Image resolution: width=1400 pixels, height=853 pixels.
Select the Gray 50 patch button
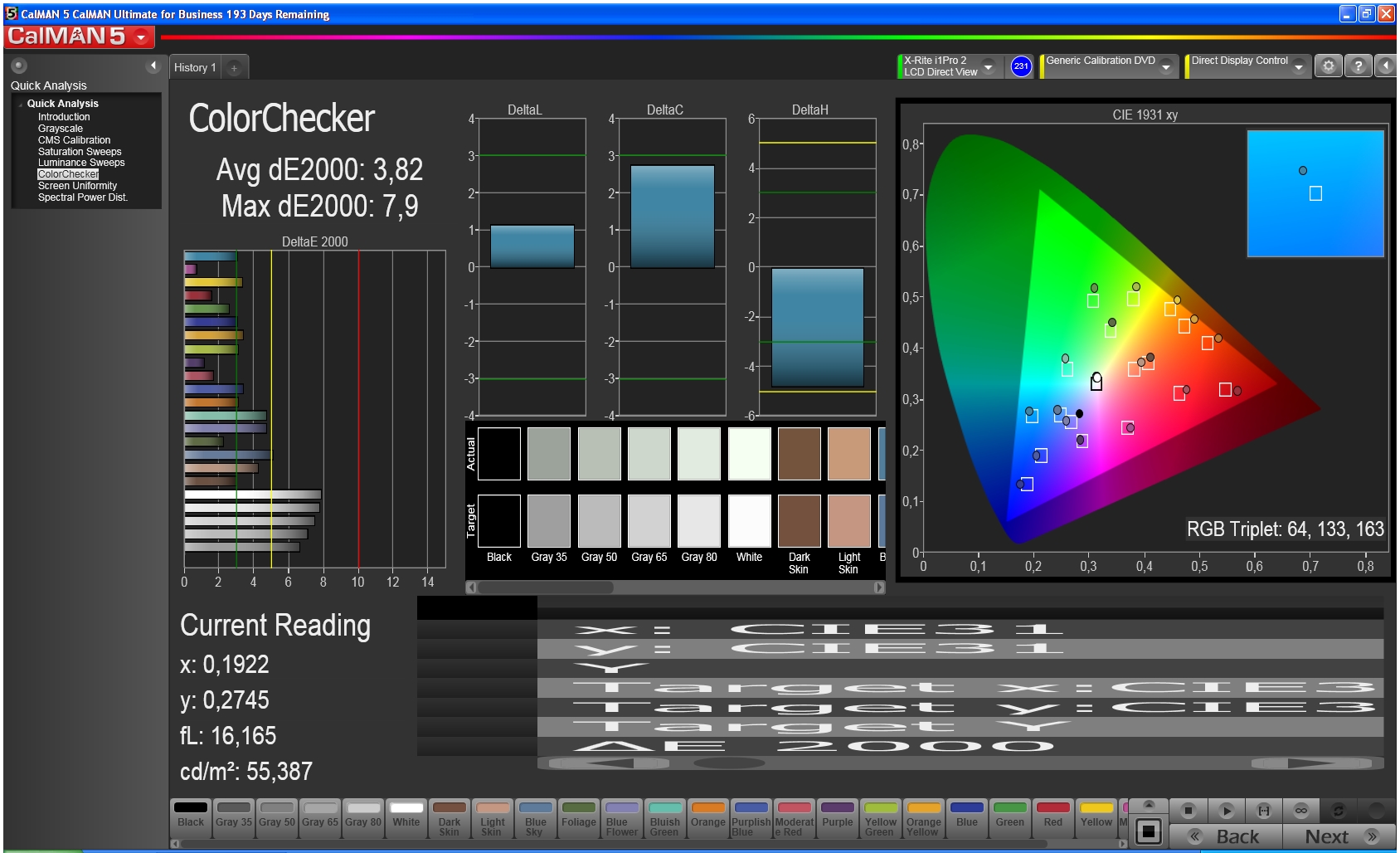click(x=277, y=818)
